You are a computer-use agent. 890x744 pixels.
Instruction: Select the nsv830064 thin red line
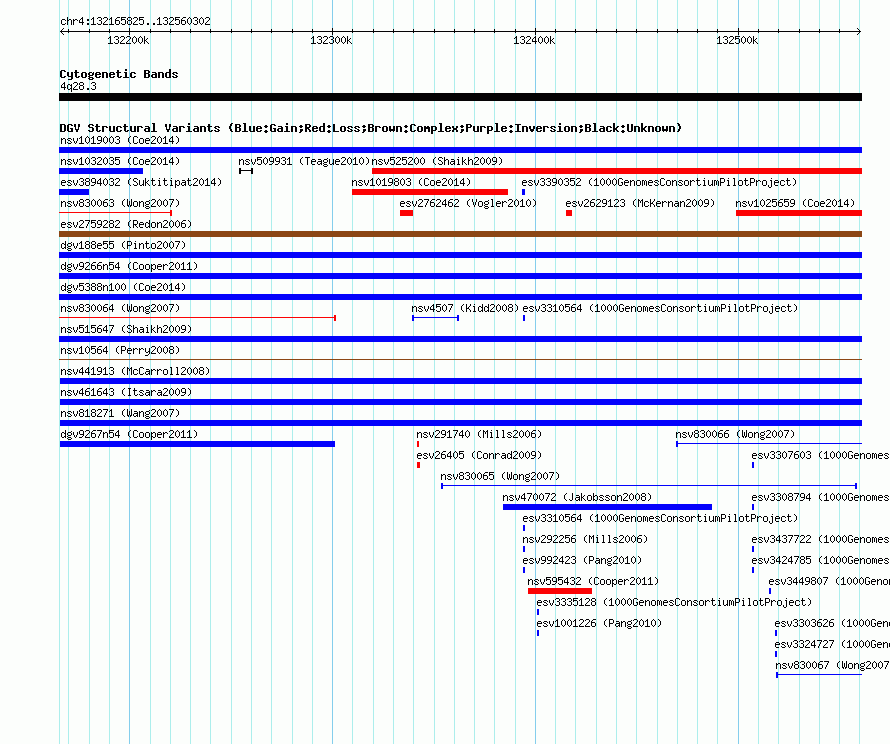(198, 318)
